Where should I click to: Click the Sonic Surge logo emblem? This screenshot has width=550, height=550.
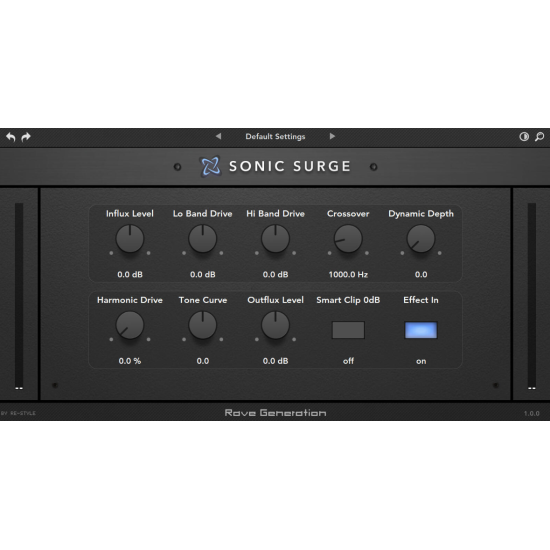tap(210, 166)
